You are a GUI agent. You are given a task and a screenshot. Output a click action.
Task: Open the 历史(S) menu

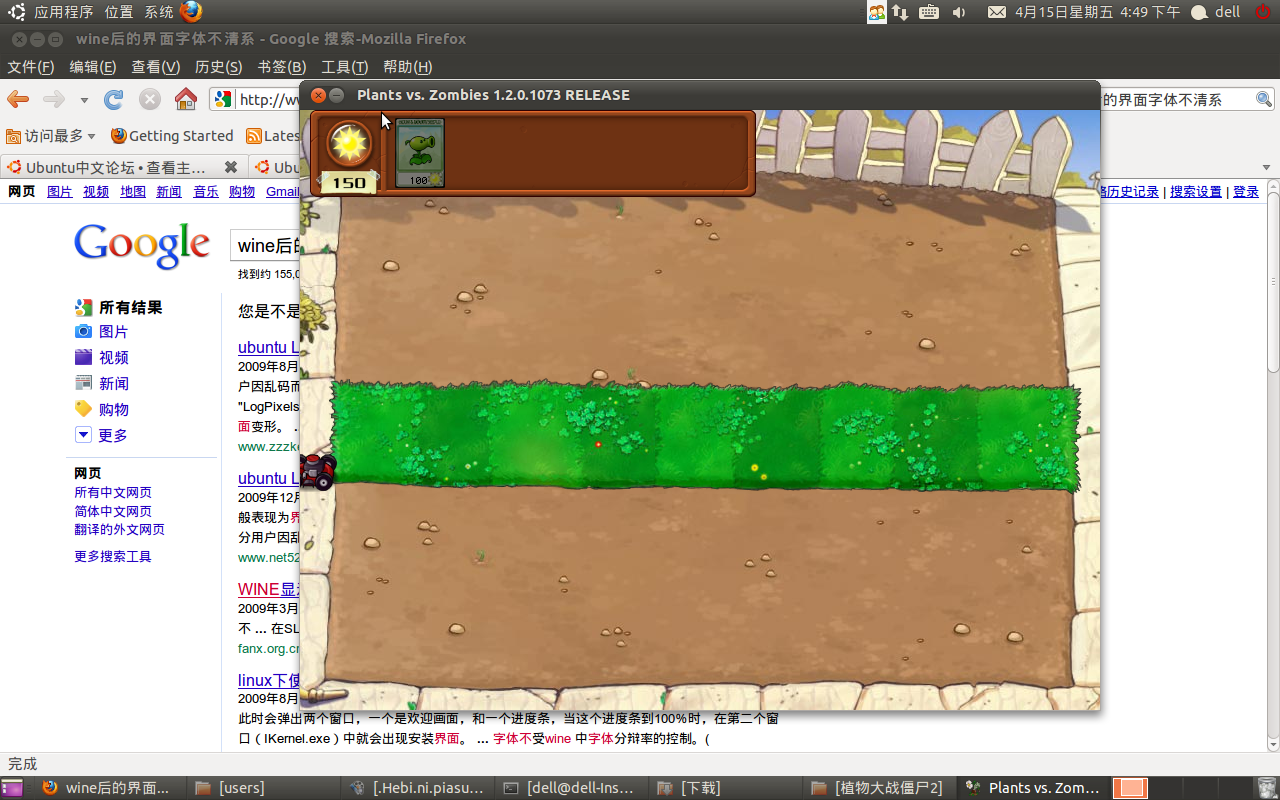pyautogui.click(x=218, y=67)
